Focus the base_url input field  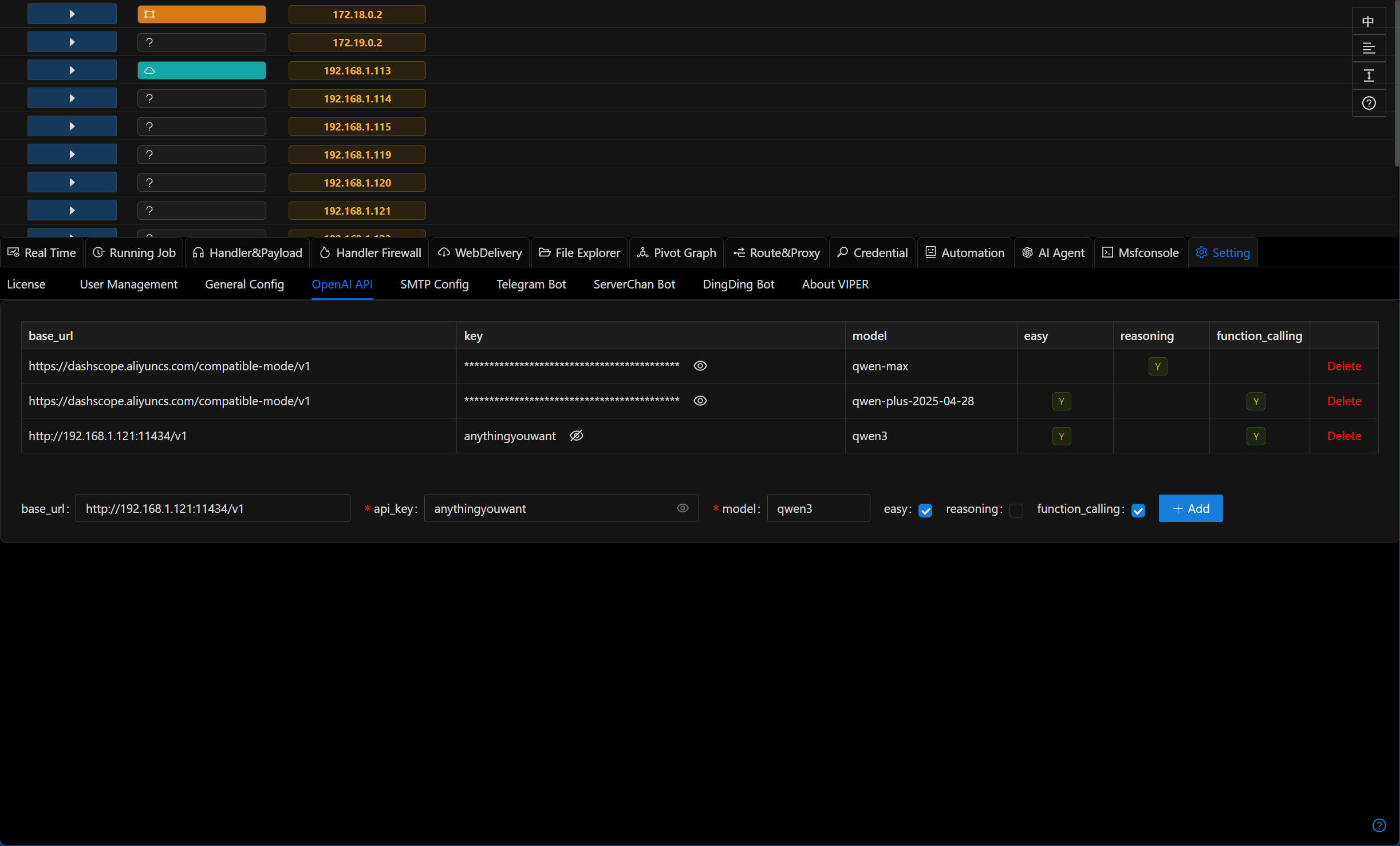213,508
